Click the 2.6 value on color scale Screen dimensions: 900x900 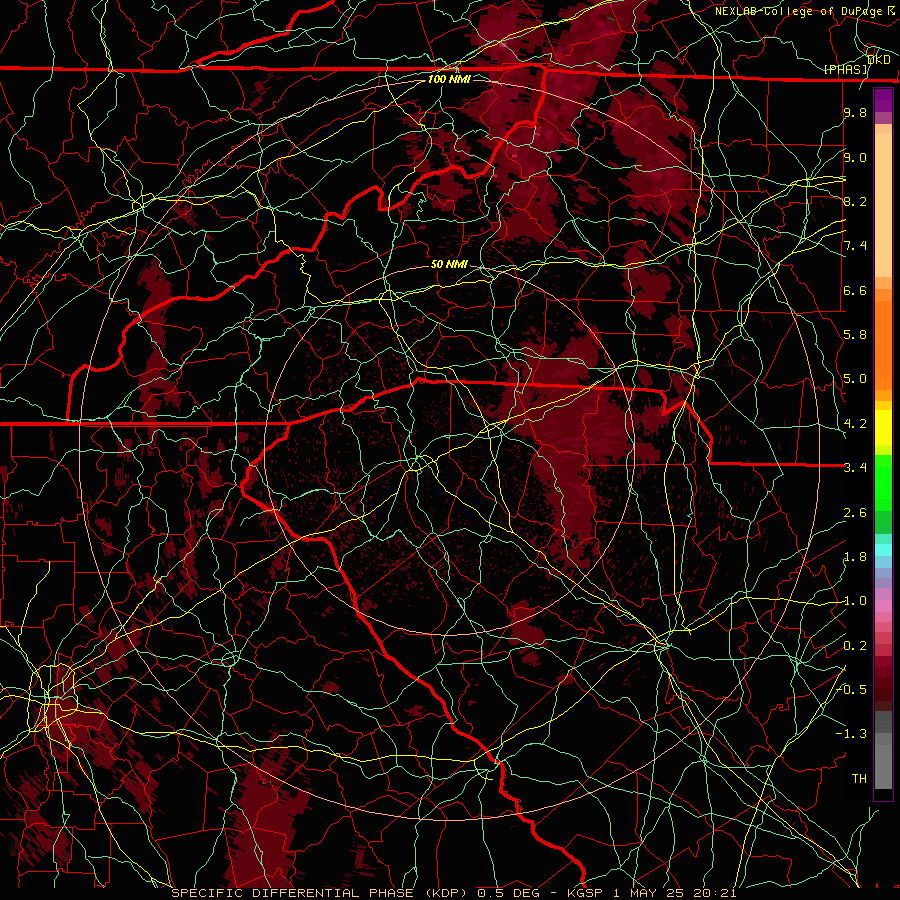pyautogui.click(x=855, y=513)
